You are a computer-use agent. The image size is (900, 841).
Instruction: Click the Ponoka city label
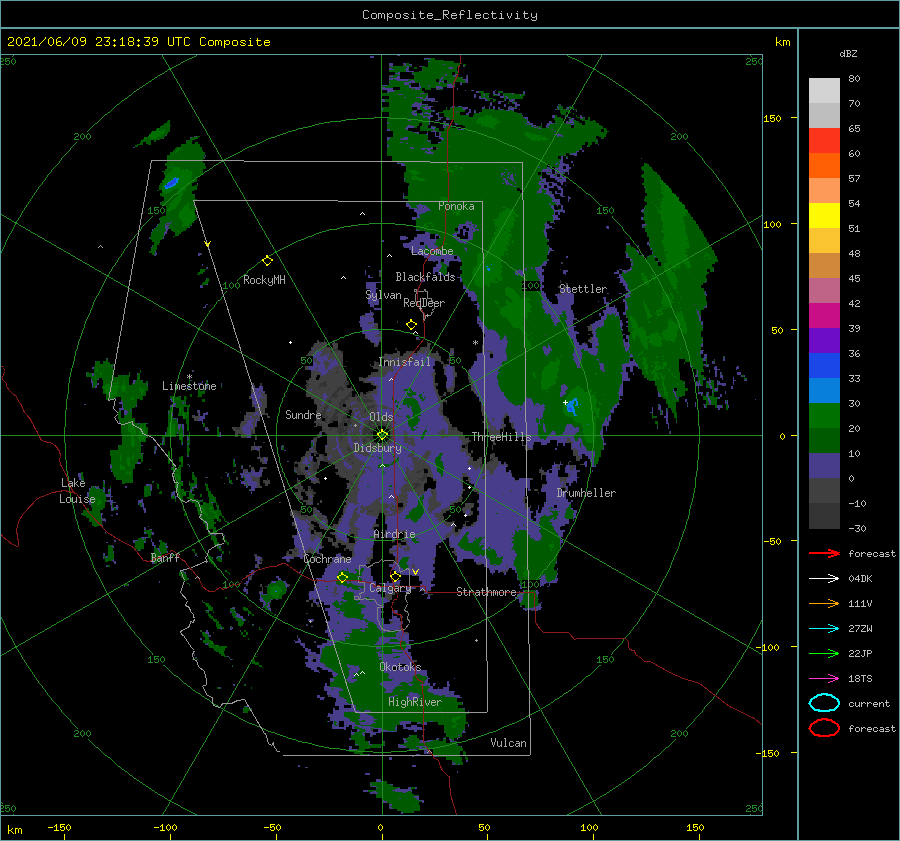click(456, 206)
